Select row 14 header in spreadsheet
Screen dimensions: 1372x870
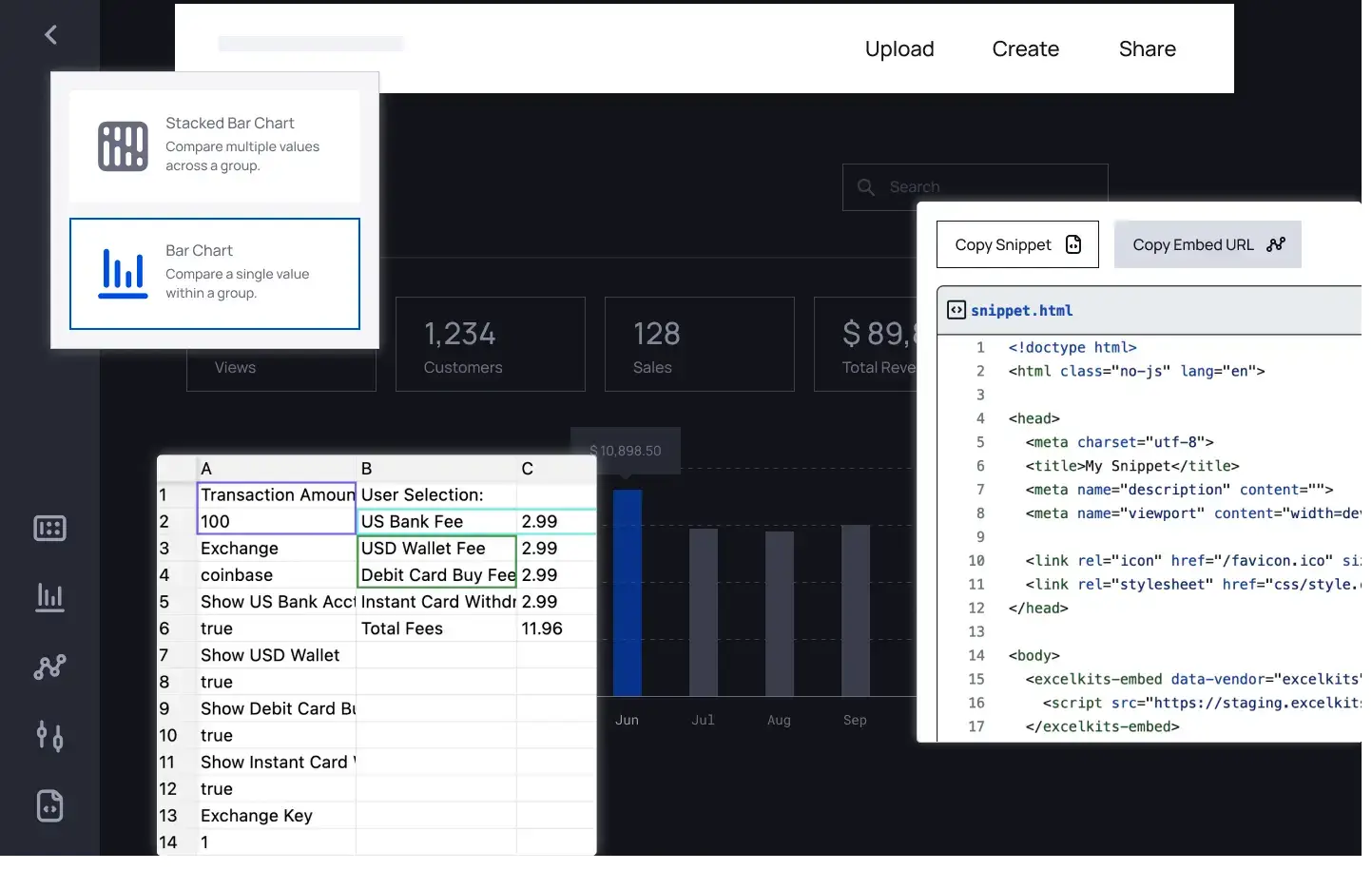pyautogui.click(x=177, y=841)
